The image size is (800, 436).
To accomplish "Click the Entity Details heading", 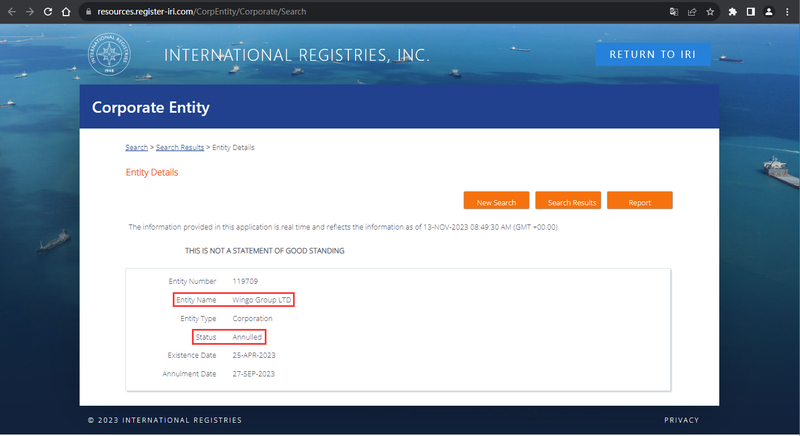I will (152, 172).
